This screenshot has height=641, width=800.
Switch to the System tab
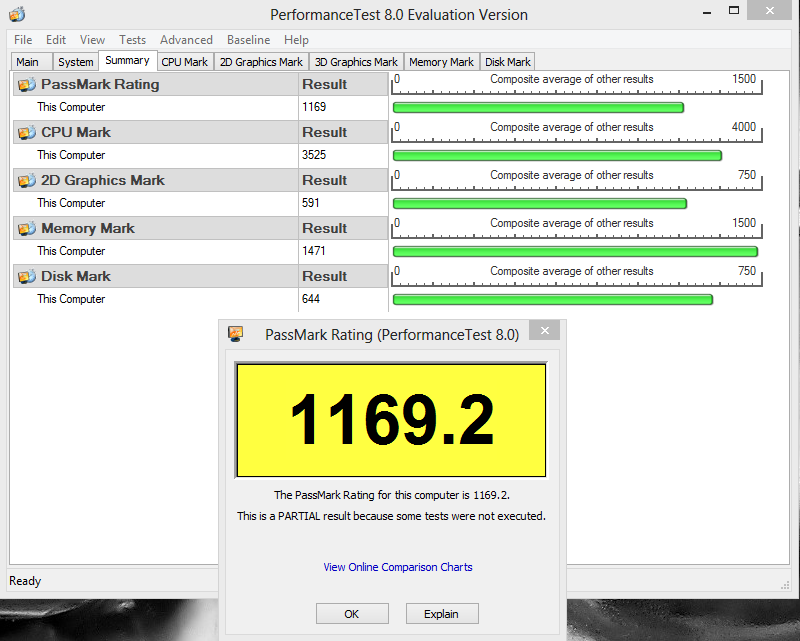click(x=76, y=62)
